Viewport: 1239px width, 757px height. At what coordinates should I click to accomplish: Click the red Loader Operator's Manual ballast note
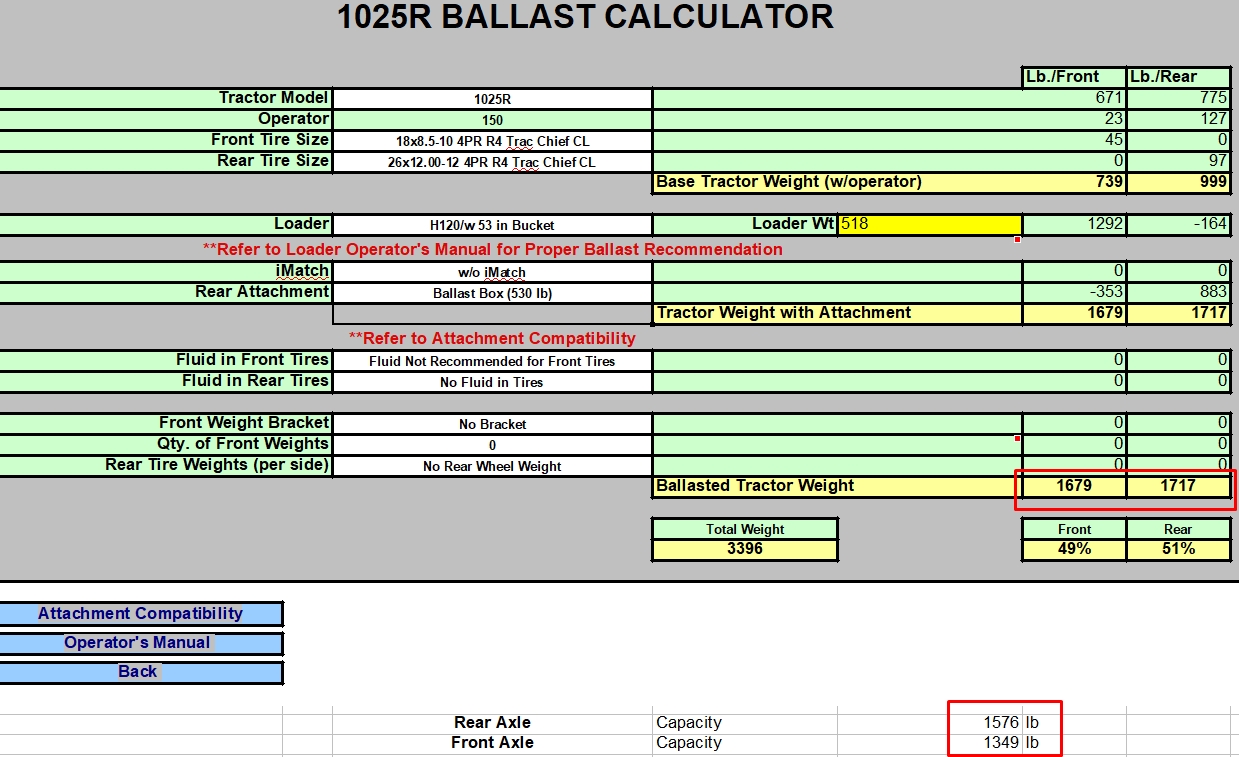(x=492, y=249)
